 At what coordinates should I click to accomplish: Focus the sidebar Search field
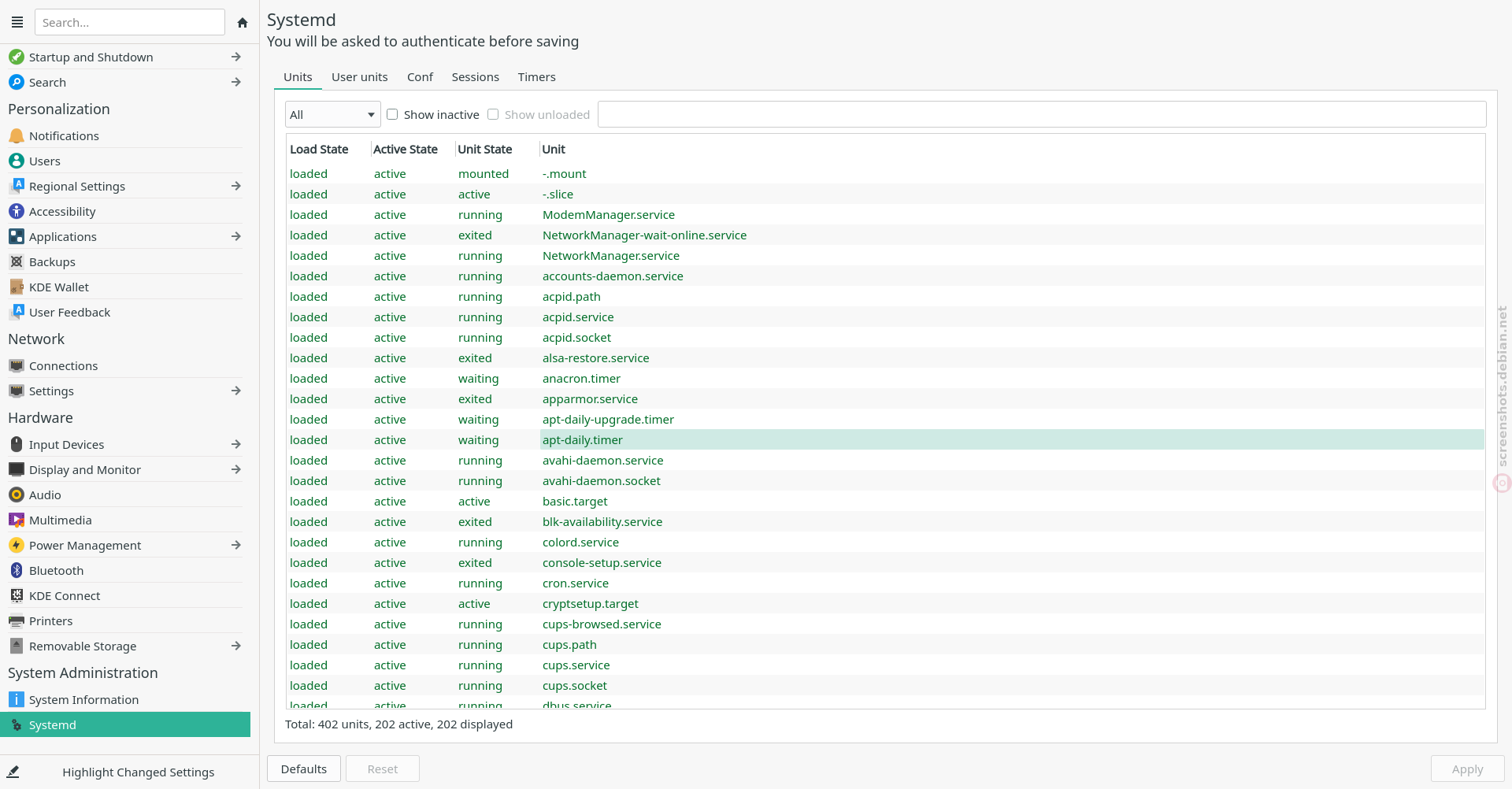[x=130, y=22]
